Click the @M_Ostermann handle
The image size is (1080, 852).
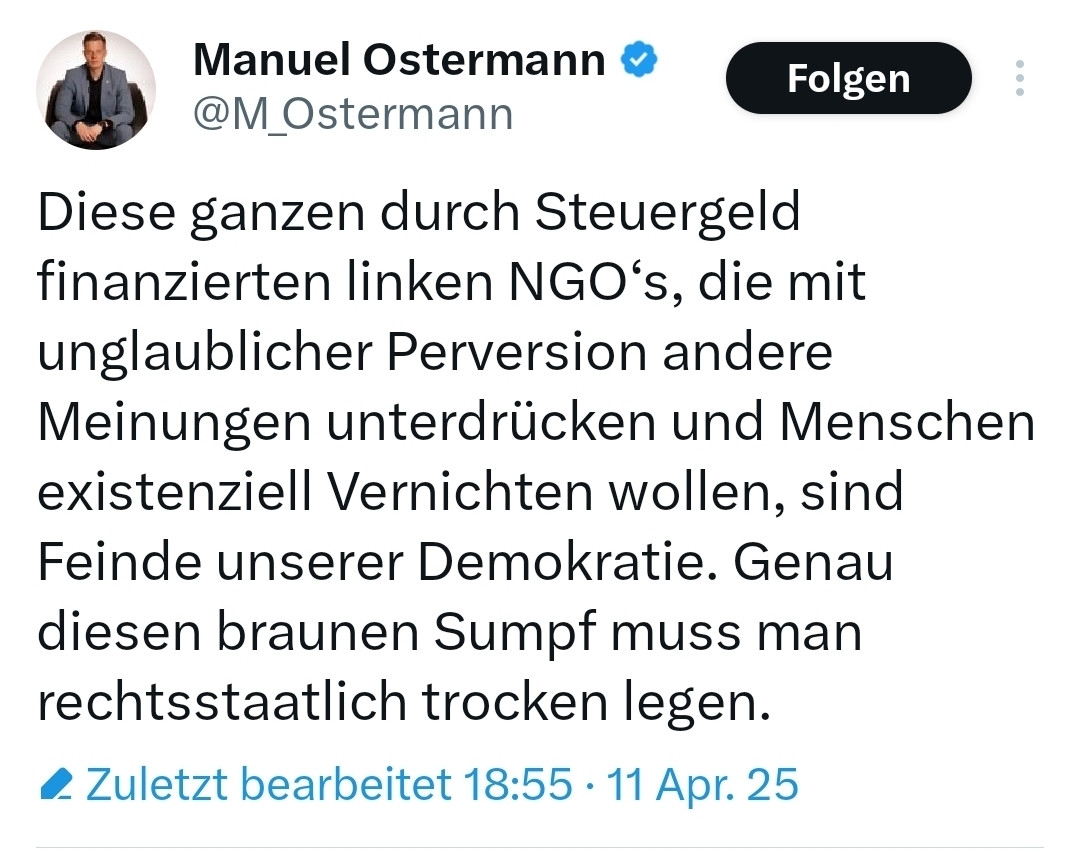click(353, 114)
